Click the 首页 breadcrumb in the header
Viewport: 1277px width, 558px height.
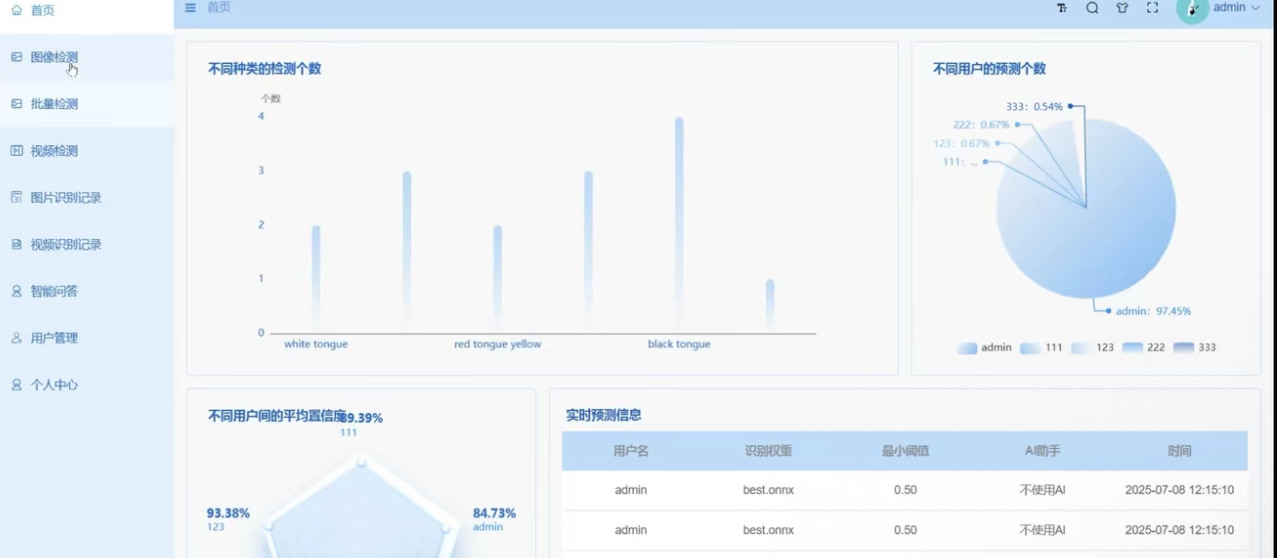[219, 8]
